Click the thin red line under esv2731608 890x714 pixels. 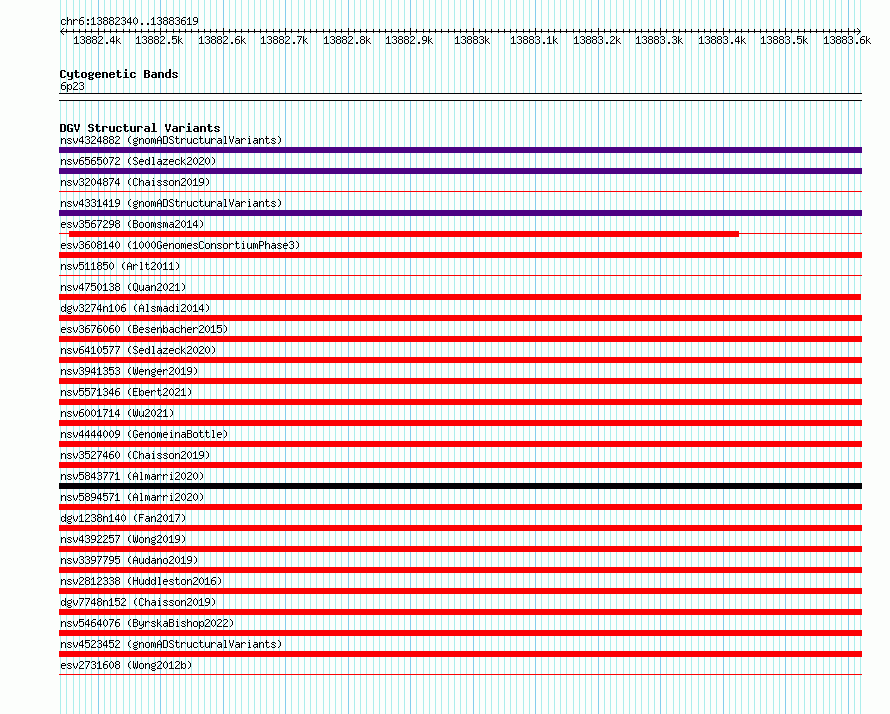tap(460, 675)
